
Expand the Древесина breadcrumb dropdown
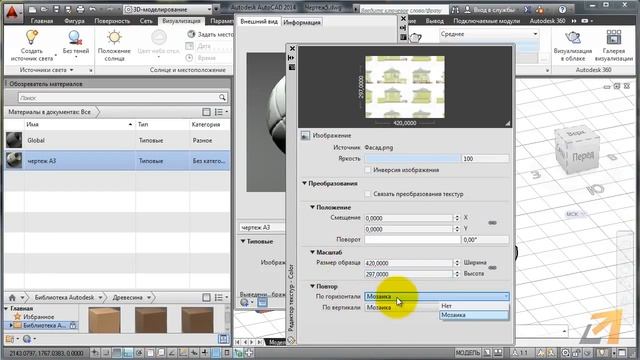pyautogui.click(x=149, y=298)
